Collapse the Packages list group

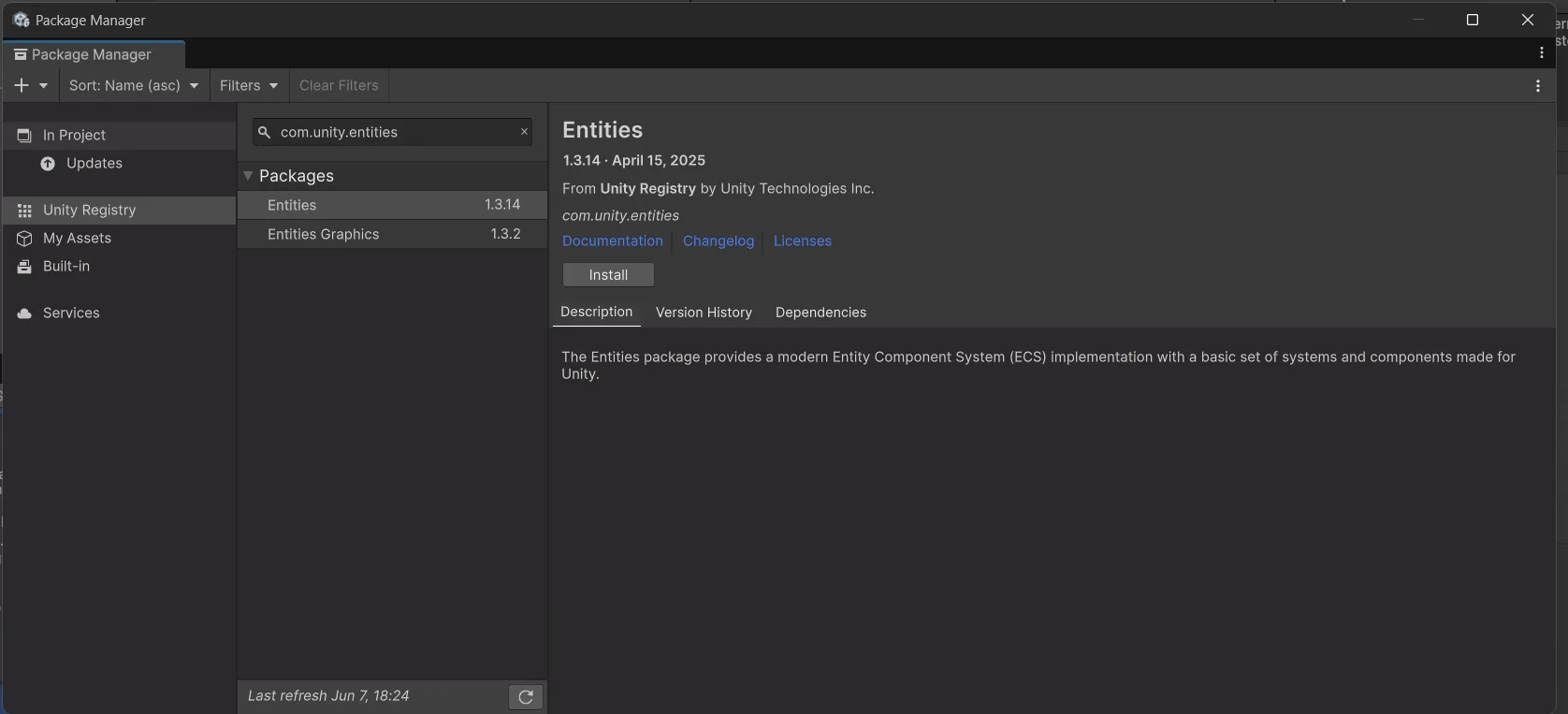(x=248, y=176)
